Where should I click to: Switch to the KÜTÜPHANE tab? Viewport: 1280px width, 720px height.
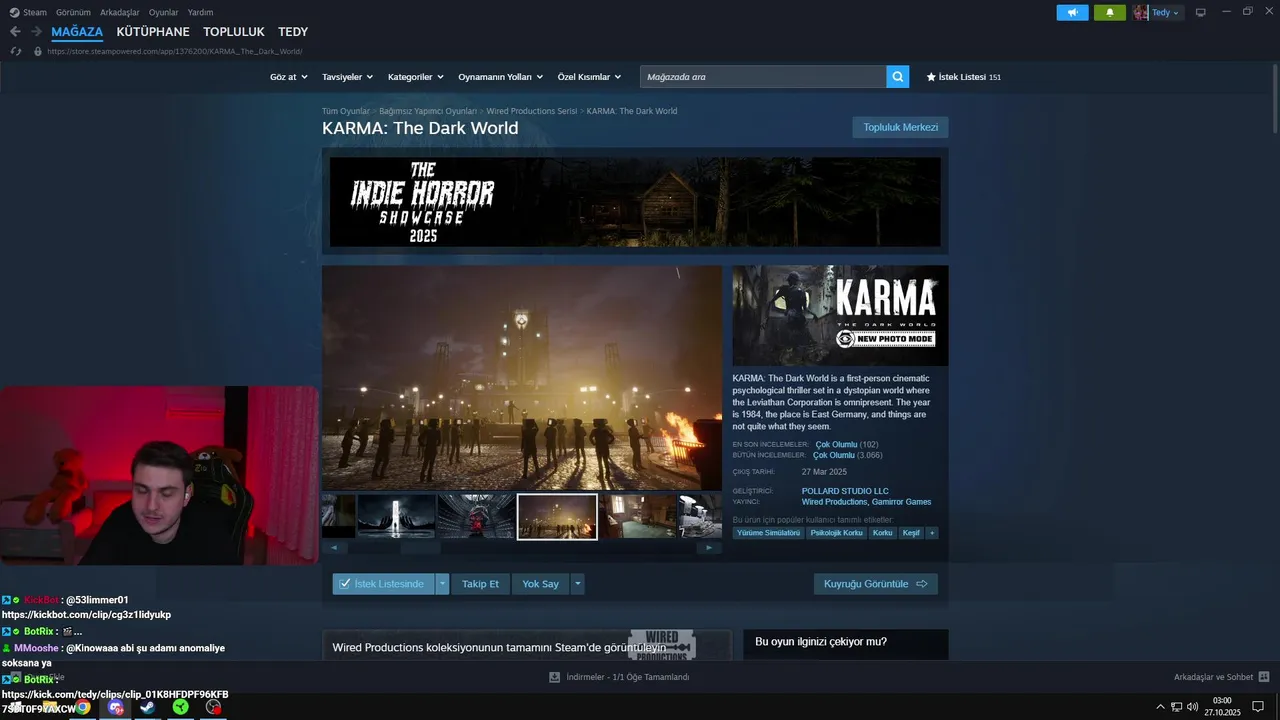pos(153,32)
